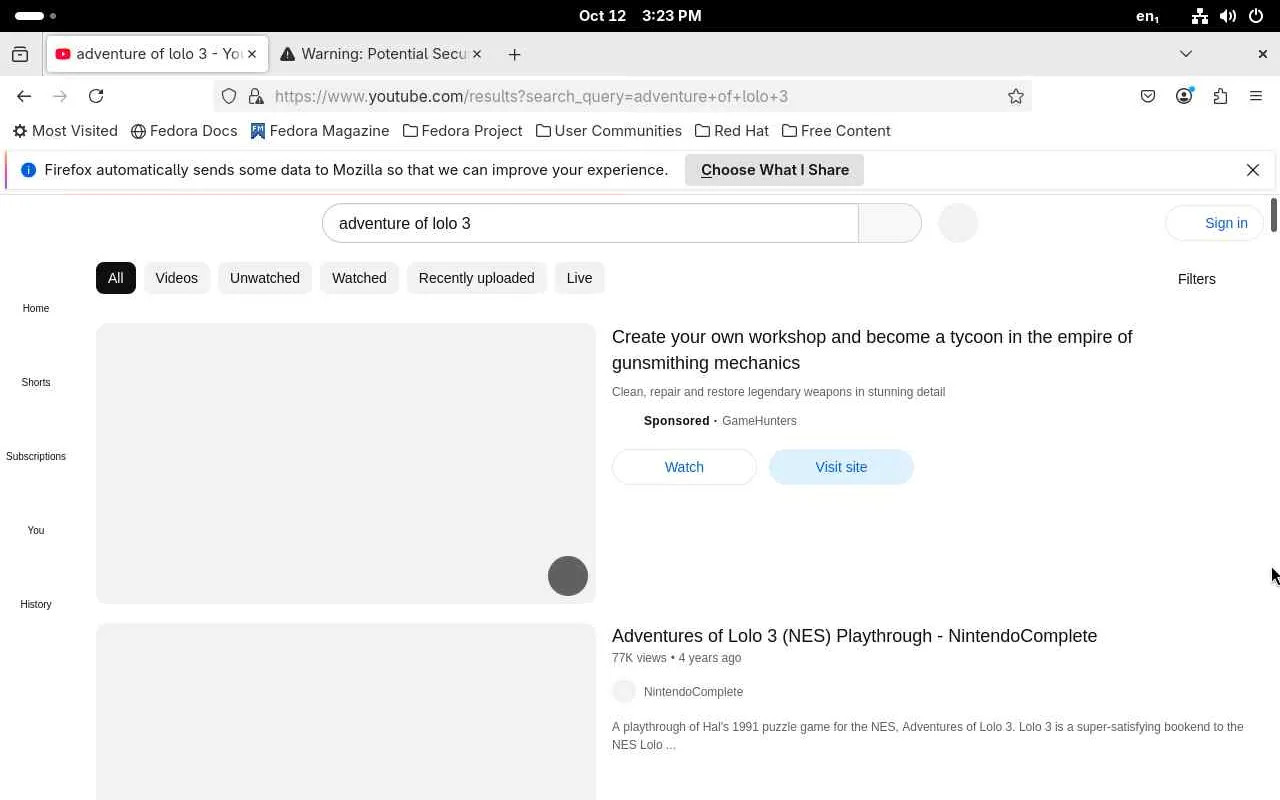This screenshot has height=800, width=1280.
Task: Open 'You' in the YouTube sidebar
Action: (36, 530)
